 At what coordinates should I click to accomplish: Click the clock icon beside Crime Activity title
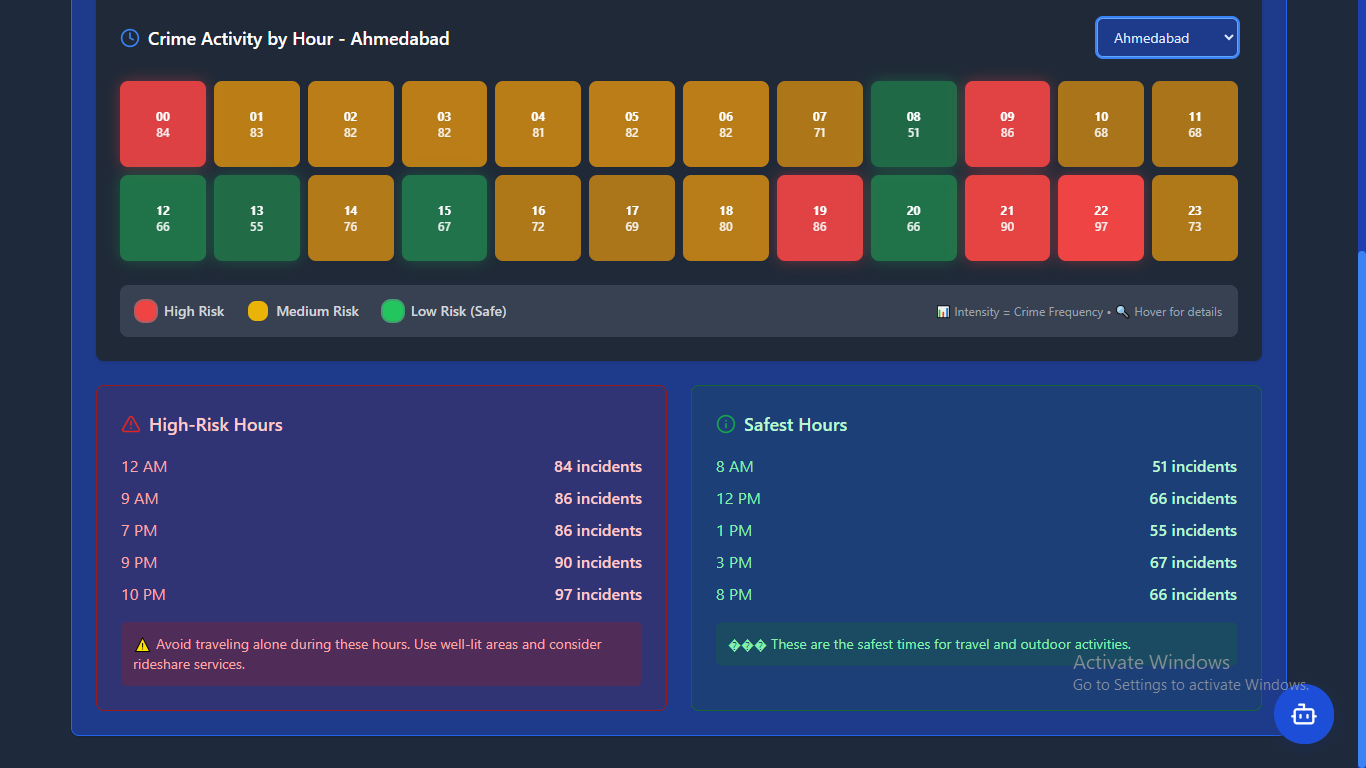point(130,38)
